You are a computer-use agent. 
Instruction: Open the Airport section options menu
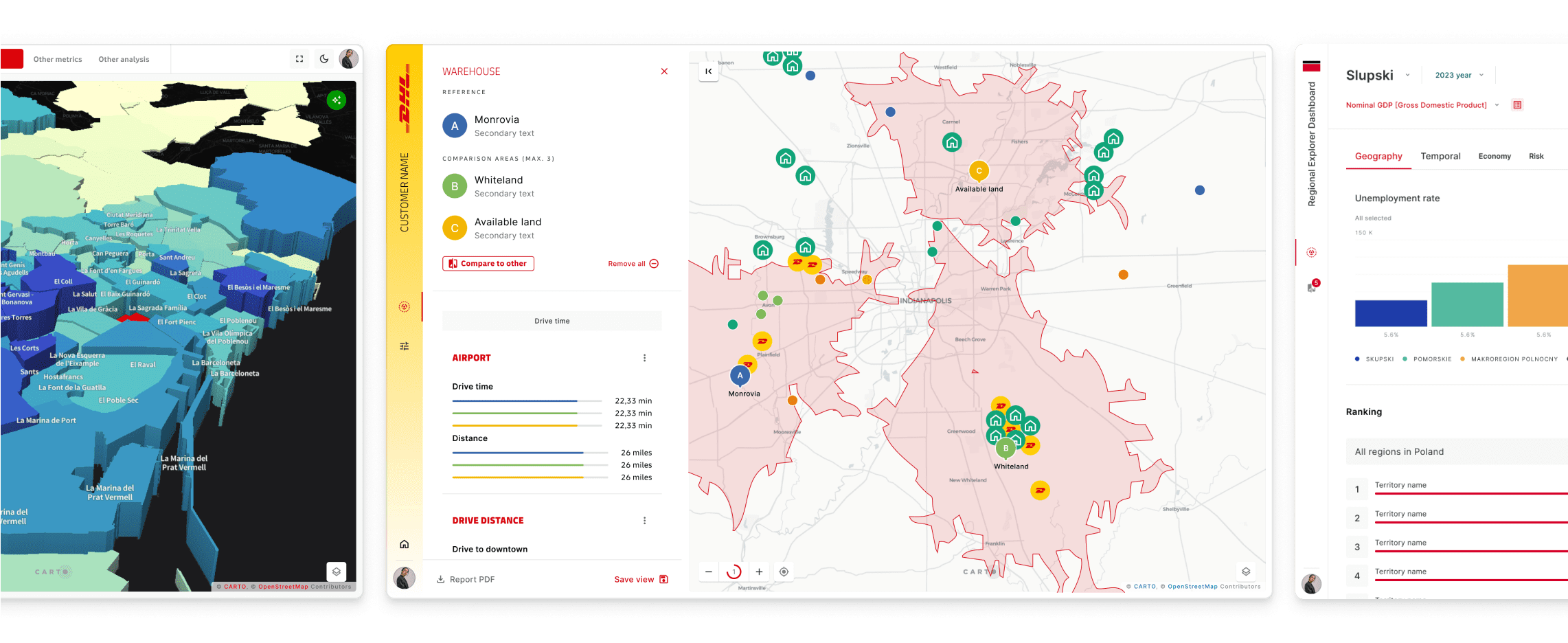[644, 357]
